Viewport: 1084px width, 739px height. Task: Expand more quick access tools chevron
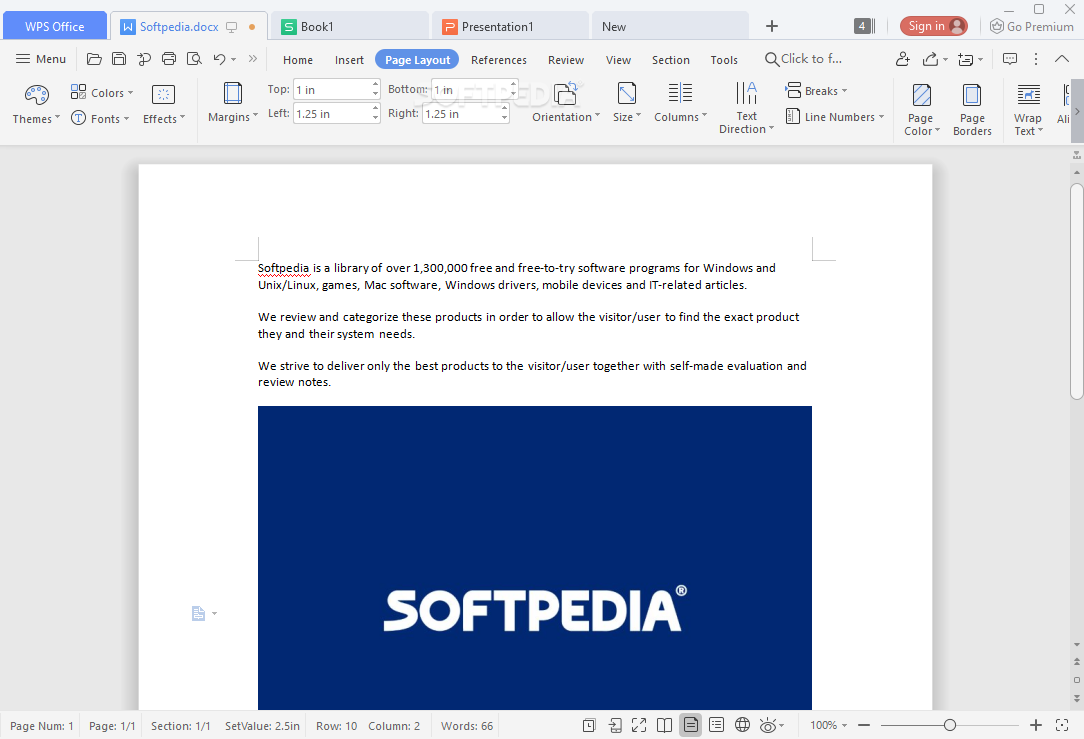pyautogui.click(x=253, y=59)
